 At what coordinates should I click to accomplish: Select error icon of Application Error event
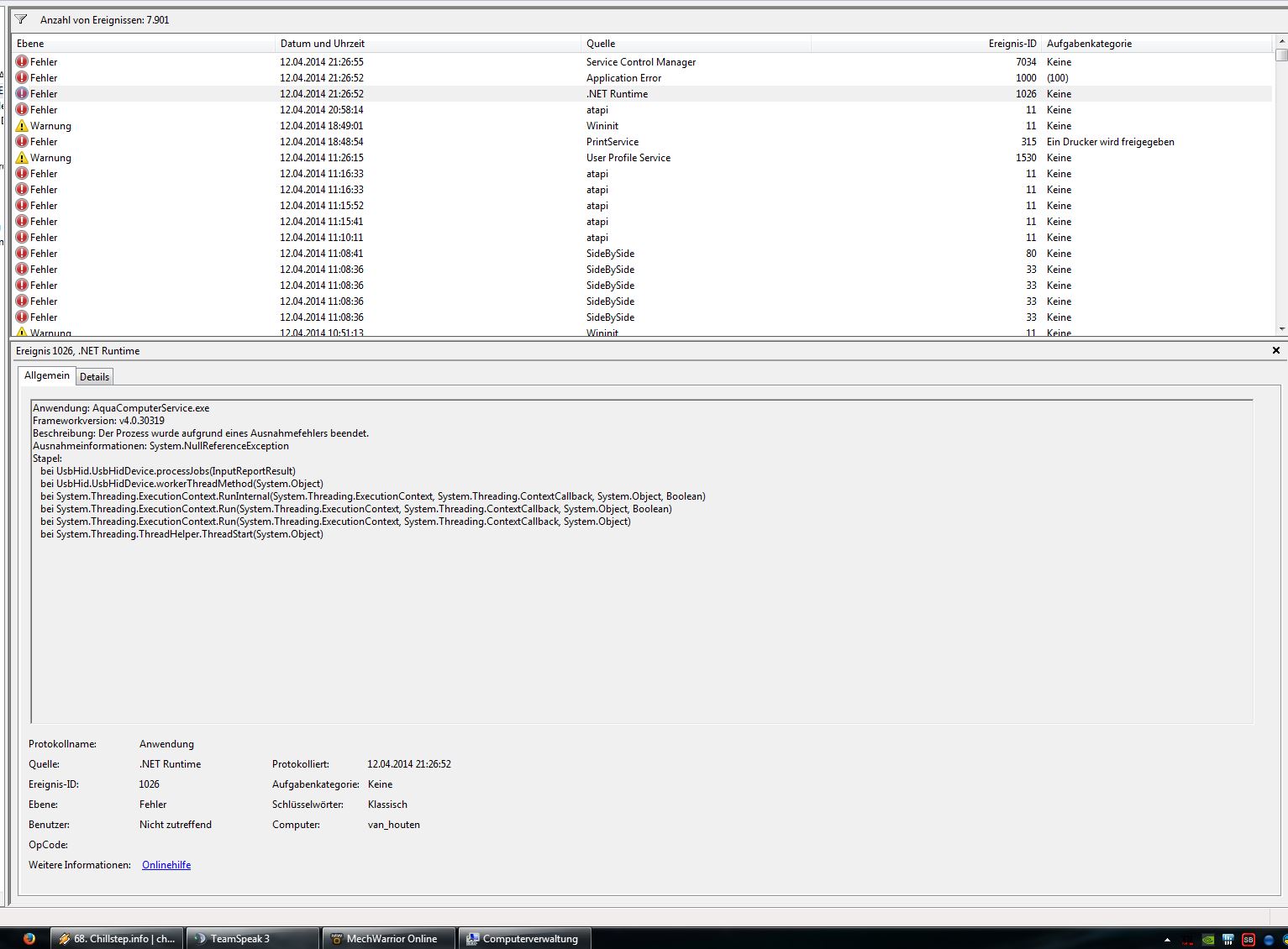click(x=22, y=78)
